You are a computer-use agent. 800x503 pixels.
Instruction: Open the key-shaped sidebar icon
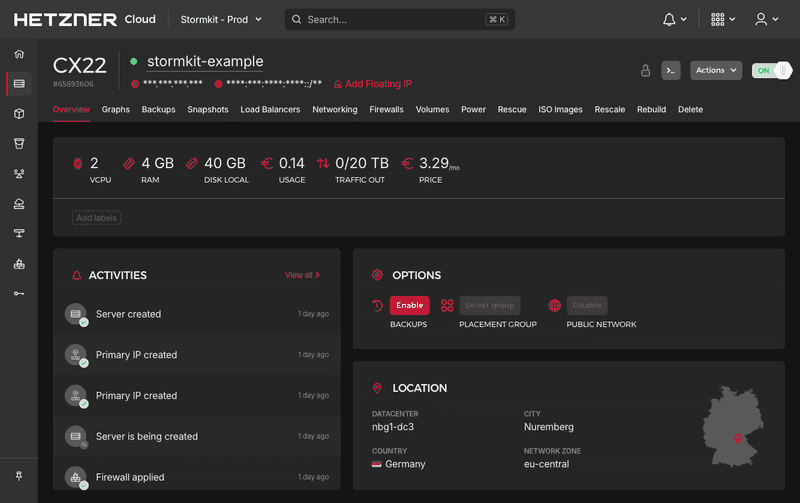click(x=19, y=294)
